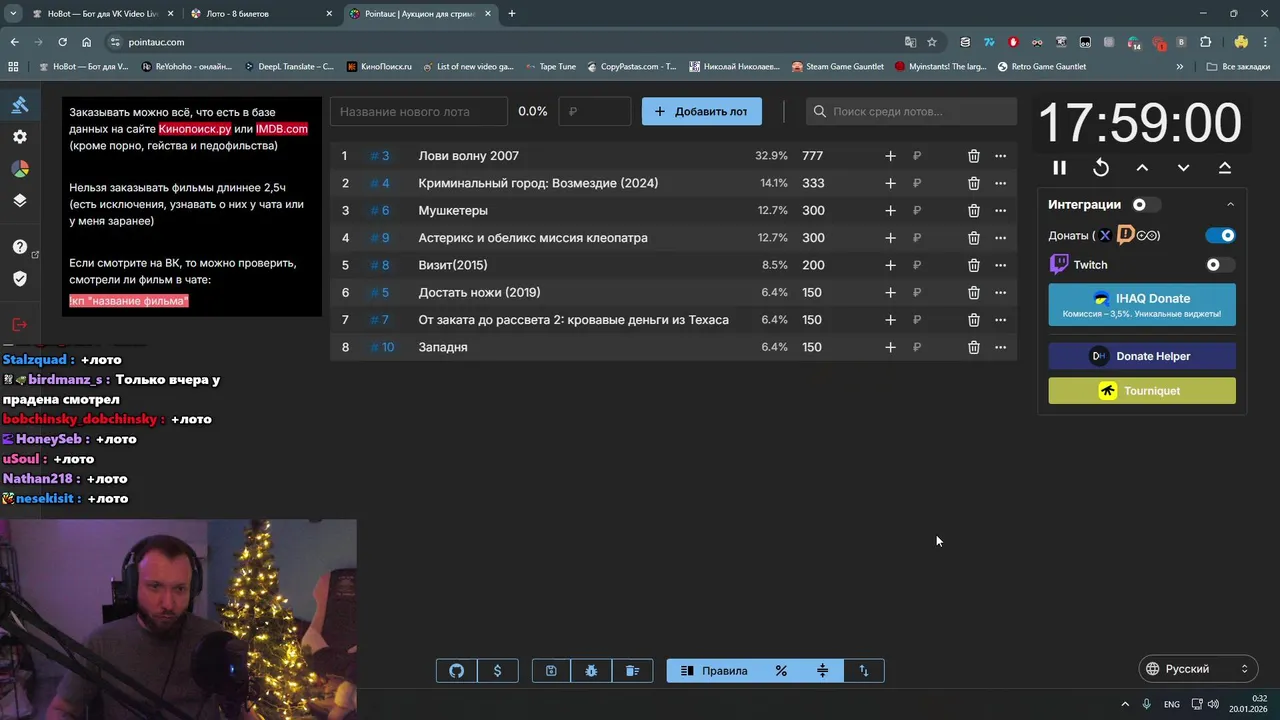Click the ENG language indicator in taskbar
This screenshot has width=1280, height=720.
tap(1171, 704)
